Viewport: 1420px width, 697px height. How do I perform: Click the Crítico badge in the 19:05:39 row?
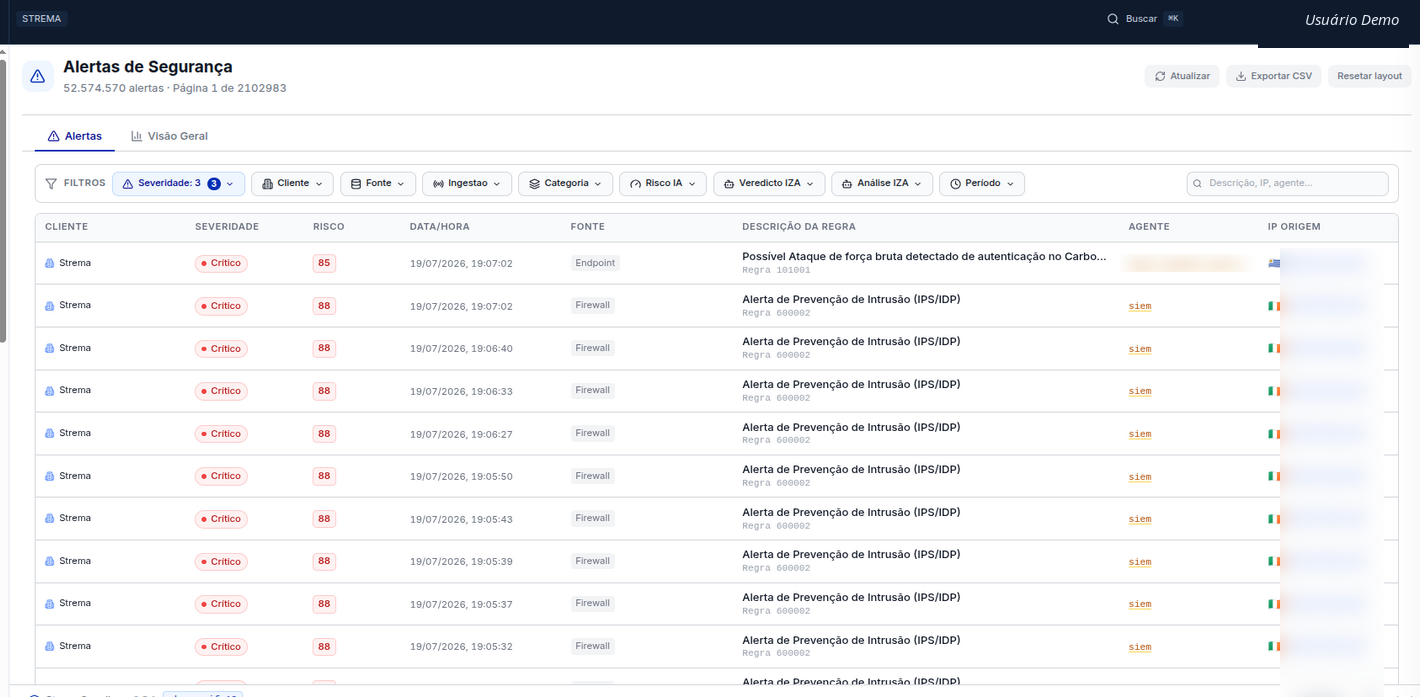click(x=221, y=562)
